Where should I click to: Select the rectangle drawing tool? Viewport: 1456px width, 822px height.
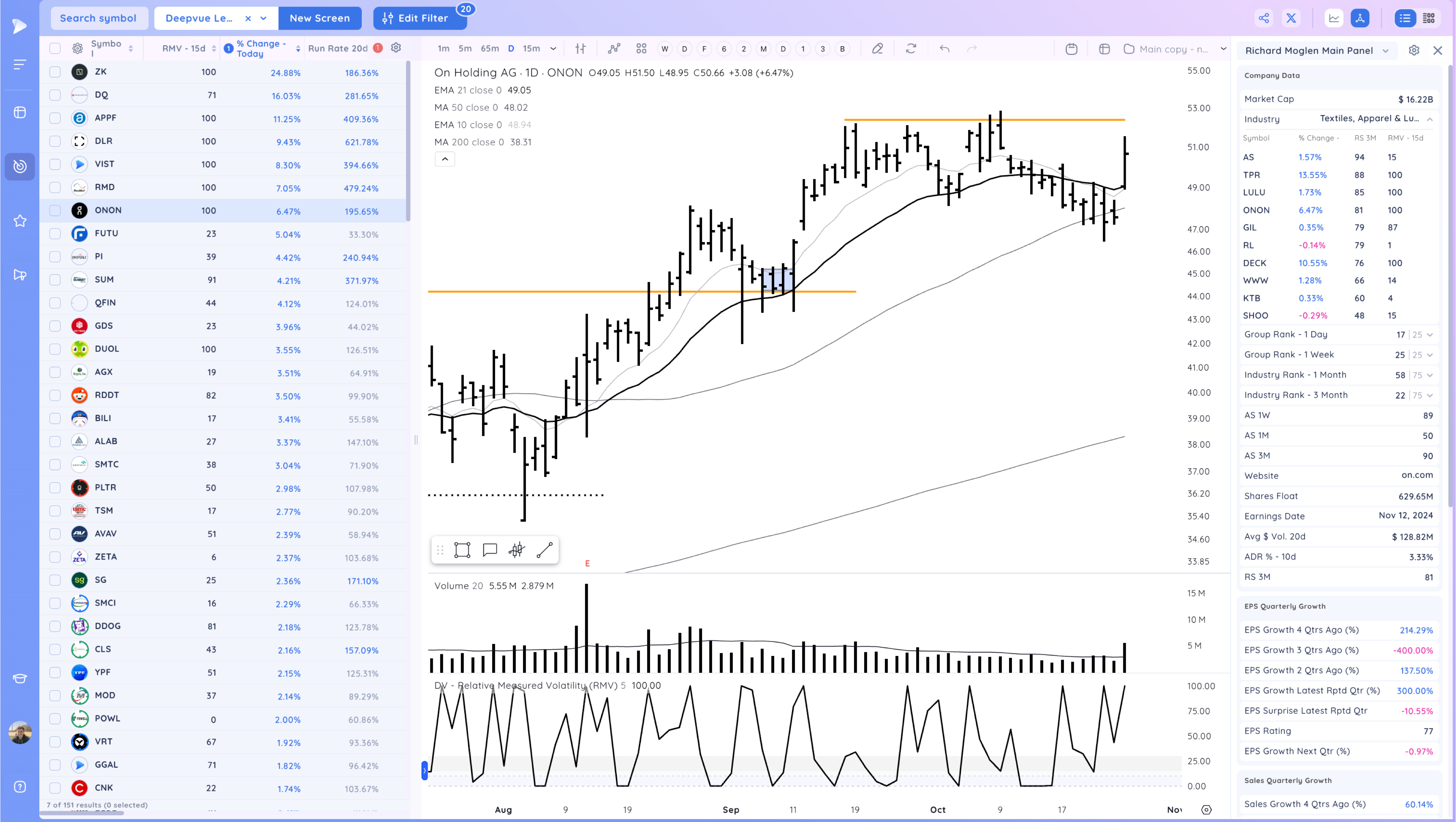[x=462, y=550]
